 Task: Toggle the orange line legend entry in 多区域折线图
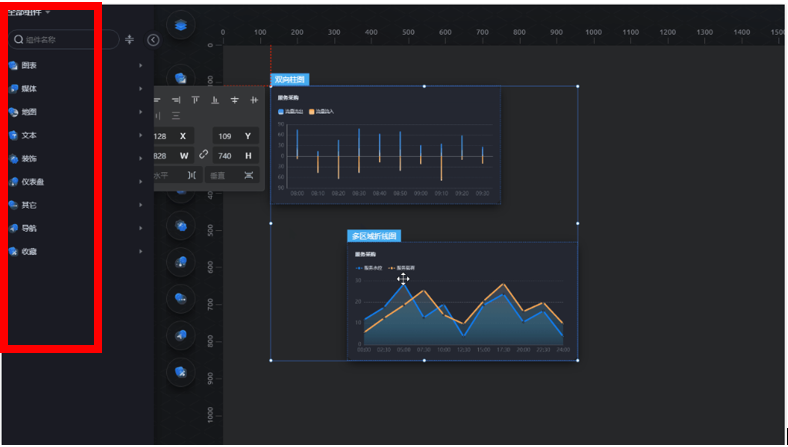point(402,268)
